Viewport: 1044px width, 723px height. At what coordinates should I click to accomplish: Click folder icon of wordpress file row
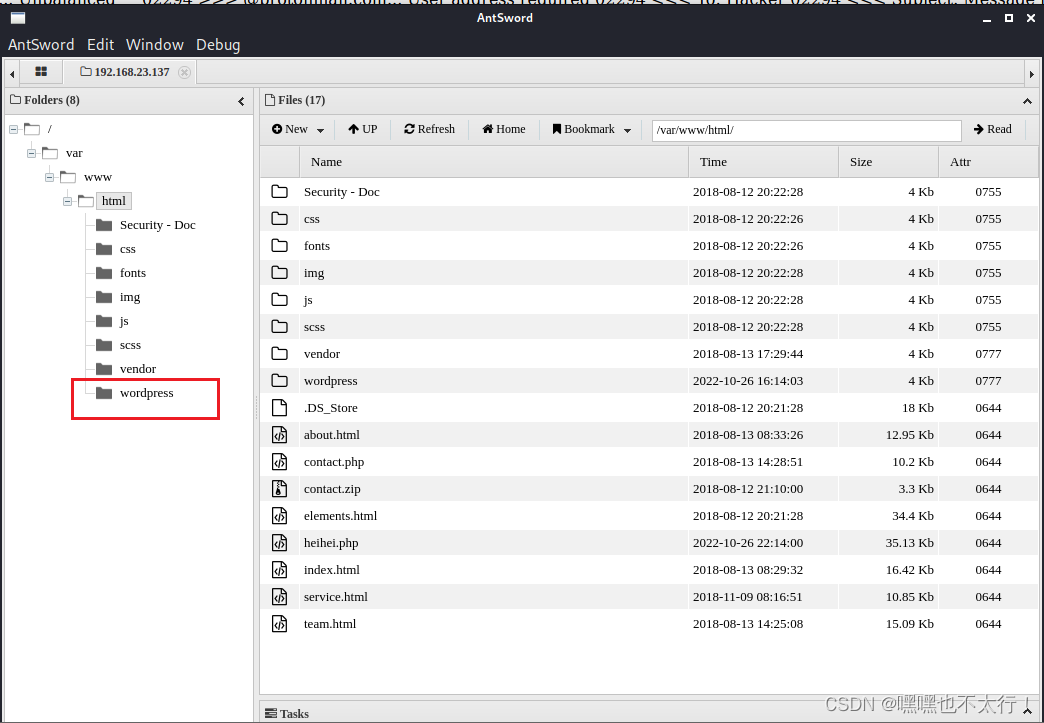(280, 381)
